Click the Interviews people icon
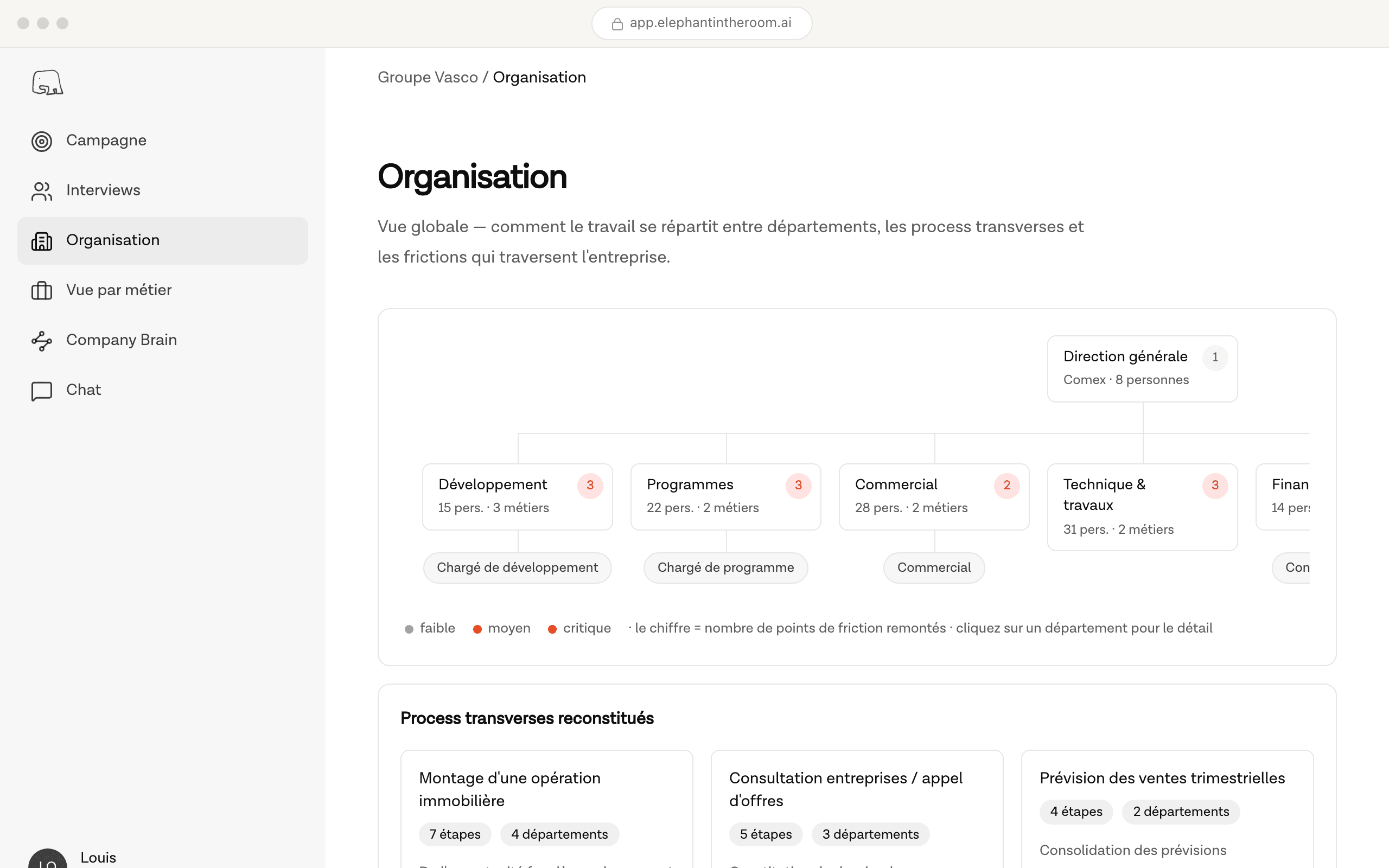The image size is (1389, 868). (42, 191)
